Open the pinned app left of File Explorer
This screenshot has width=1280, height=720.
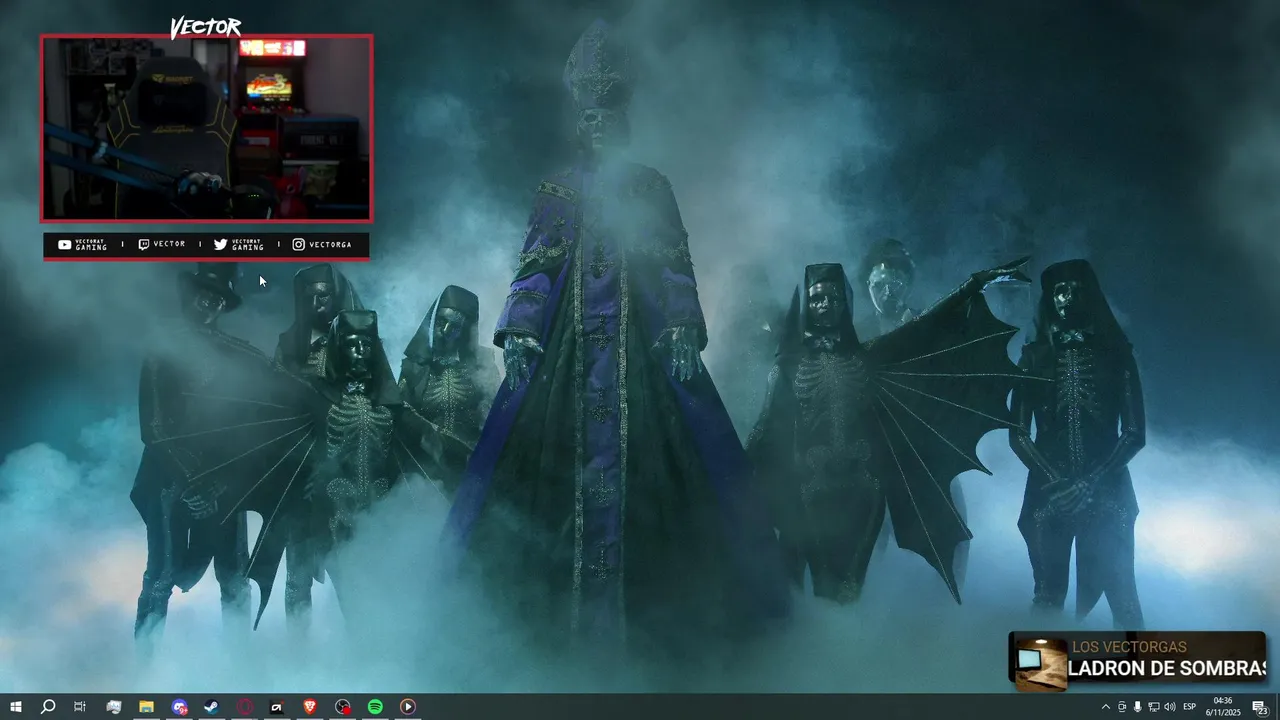(x=114, y=707)
